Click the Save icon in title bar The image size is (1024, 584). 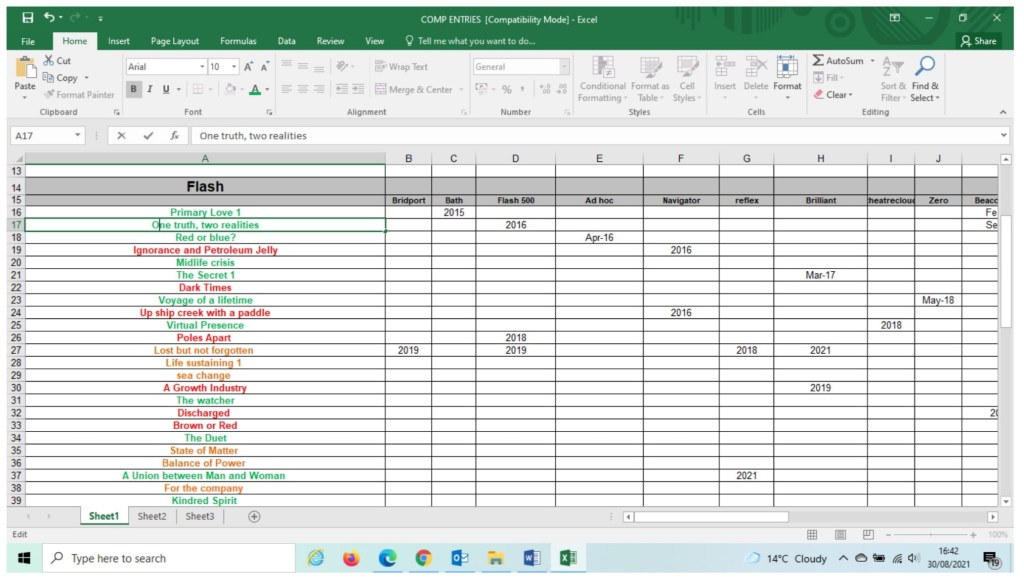click(x=27, y=18)
